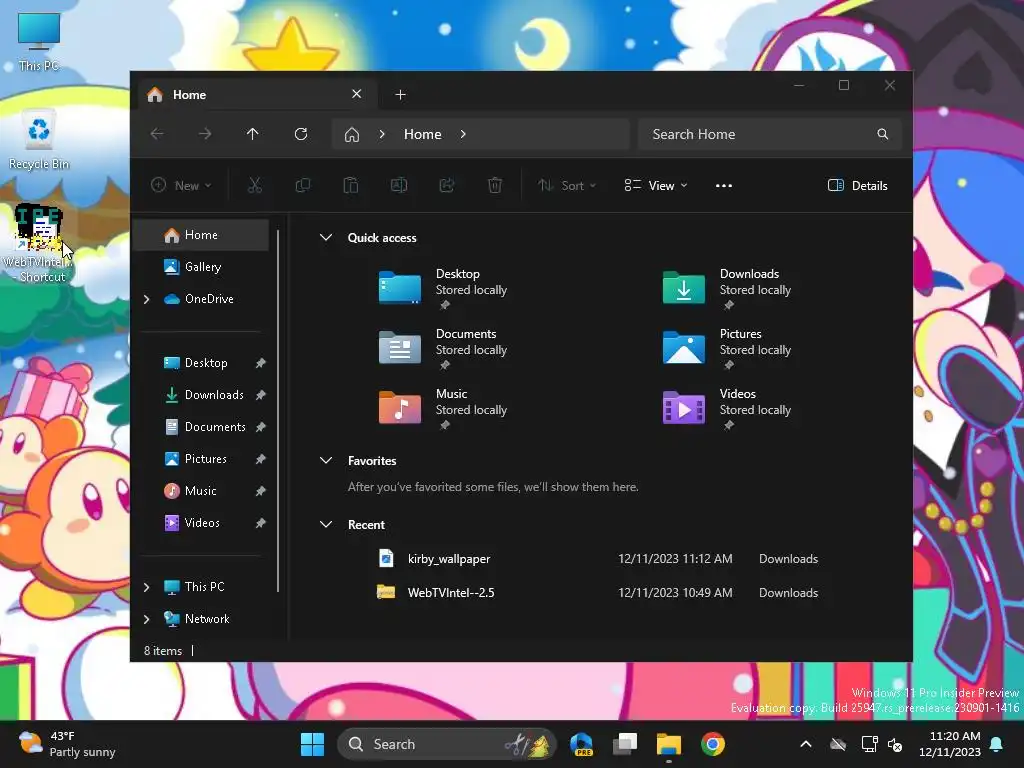The height and width of the screenshot is (768, 1024).
Task: Open the Windows Start menu
Action: tap(312, 744)
